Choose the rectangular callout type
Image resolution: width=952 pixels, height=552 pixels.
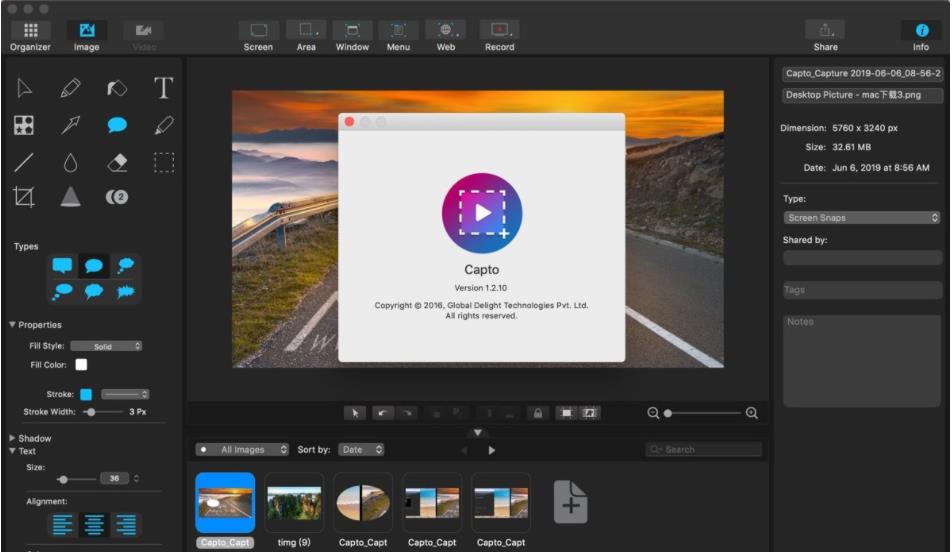tap(63, 265)
